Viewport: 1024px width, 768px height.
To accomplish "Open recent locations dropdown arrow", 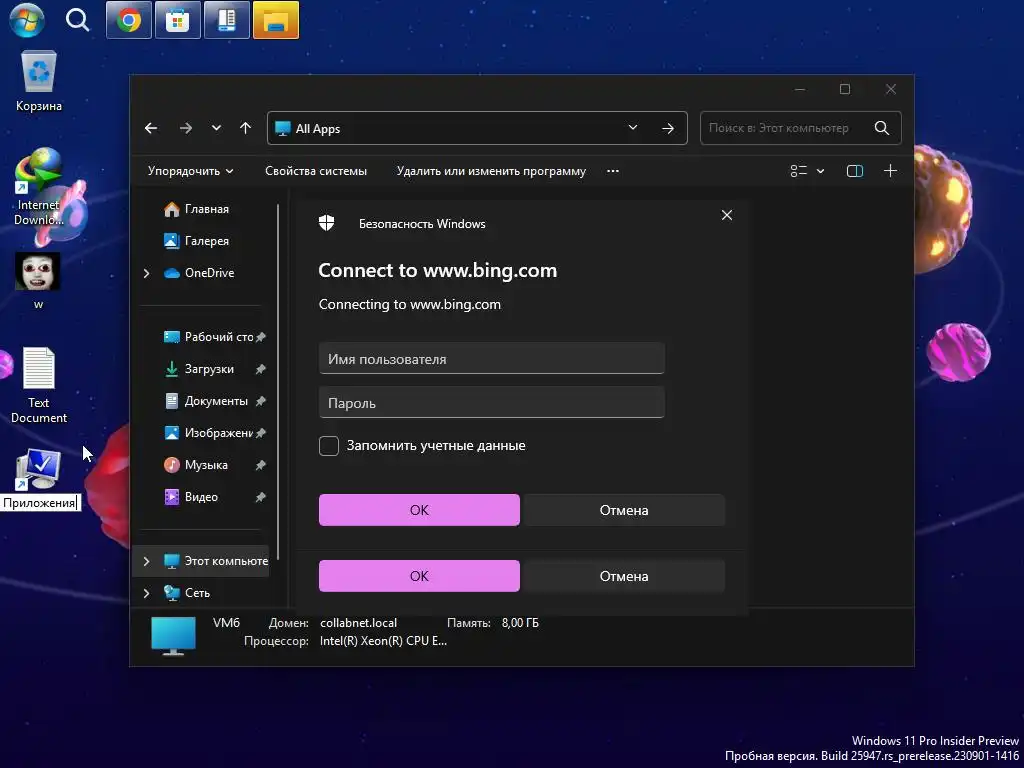I will pyautogui.click(x=216, y=128).
